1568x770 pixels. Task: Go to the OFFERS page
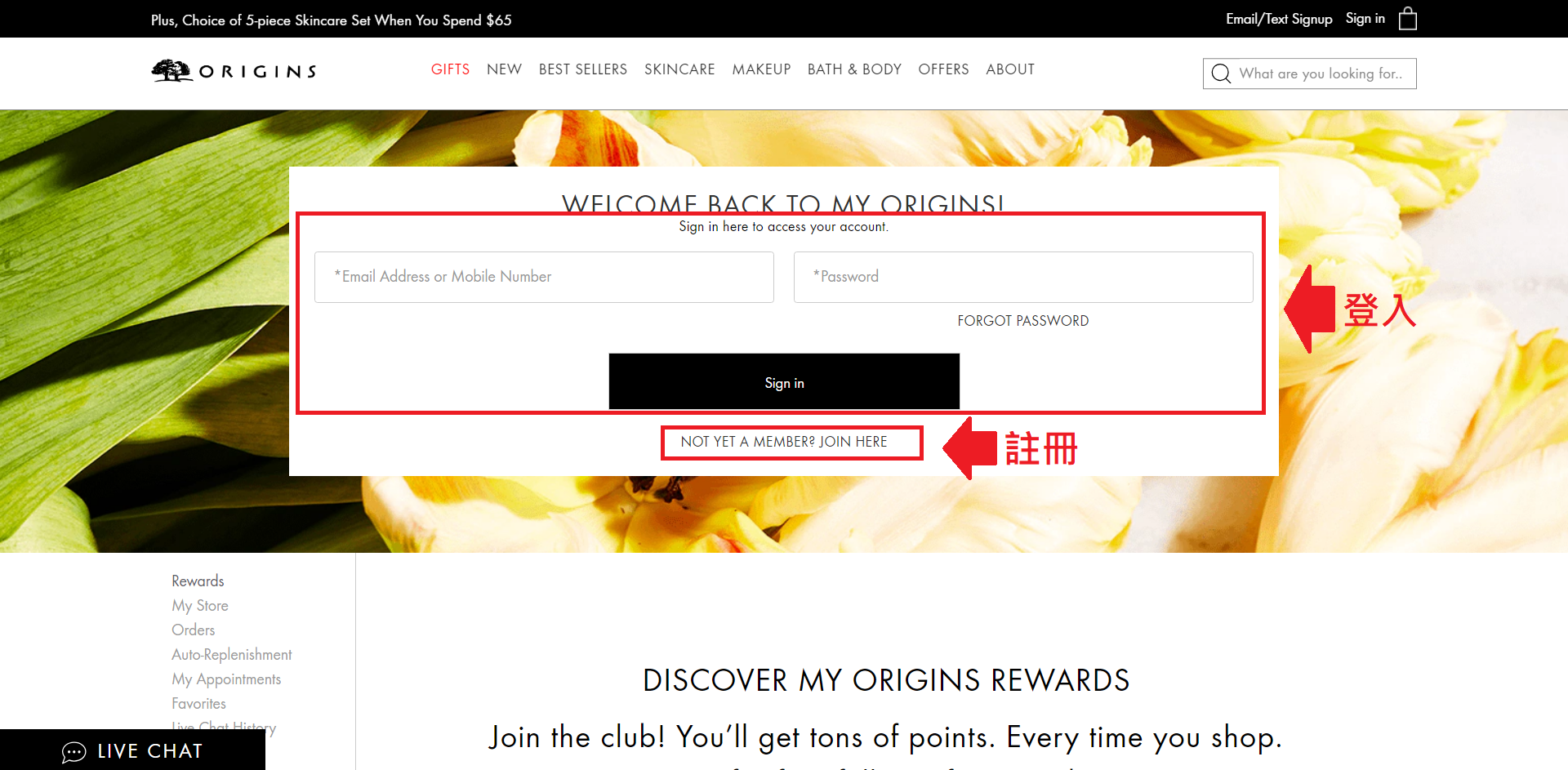943,69
